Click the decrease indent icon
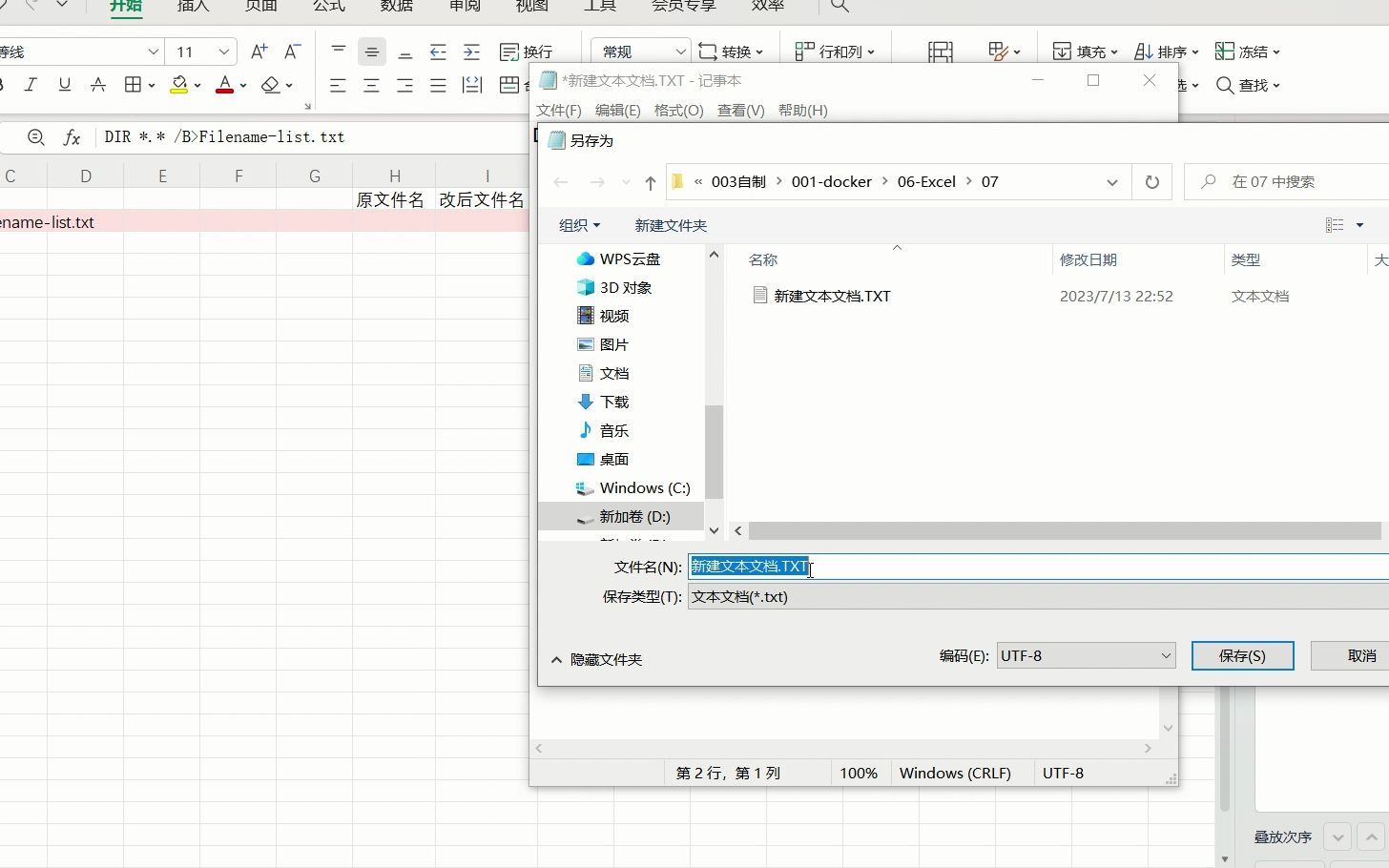Image resolution: width=1389 pixels, height=868 pixels. [438, 52]
